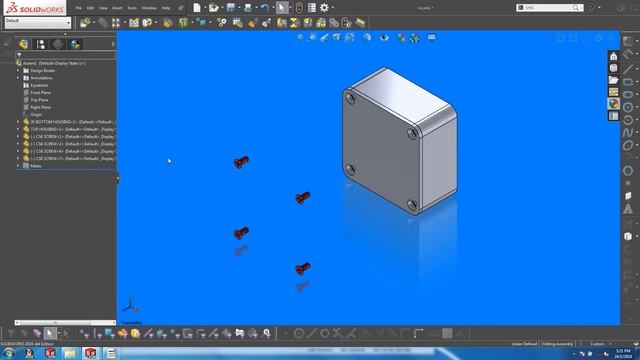
Task: Switch to FeatureManager design tree tab
Action: click(23, 44)
